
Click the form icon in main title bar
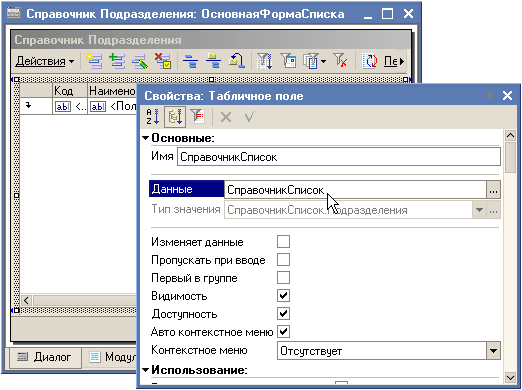tap(14, 14)
